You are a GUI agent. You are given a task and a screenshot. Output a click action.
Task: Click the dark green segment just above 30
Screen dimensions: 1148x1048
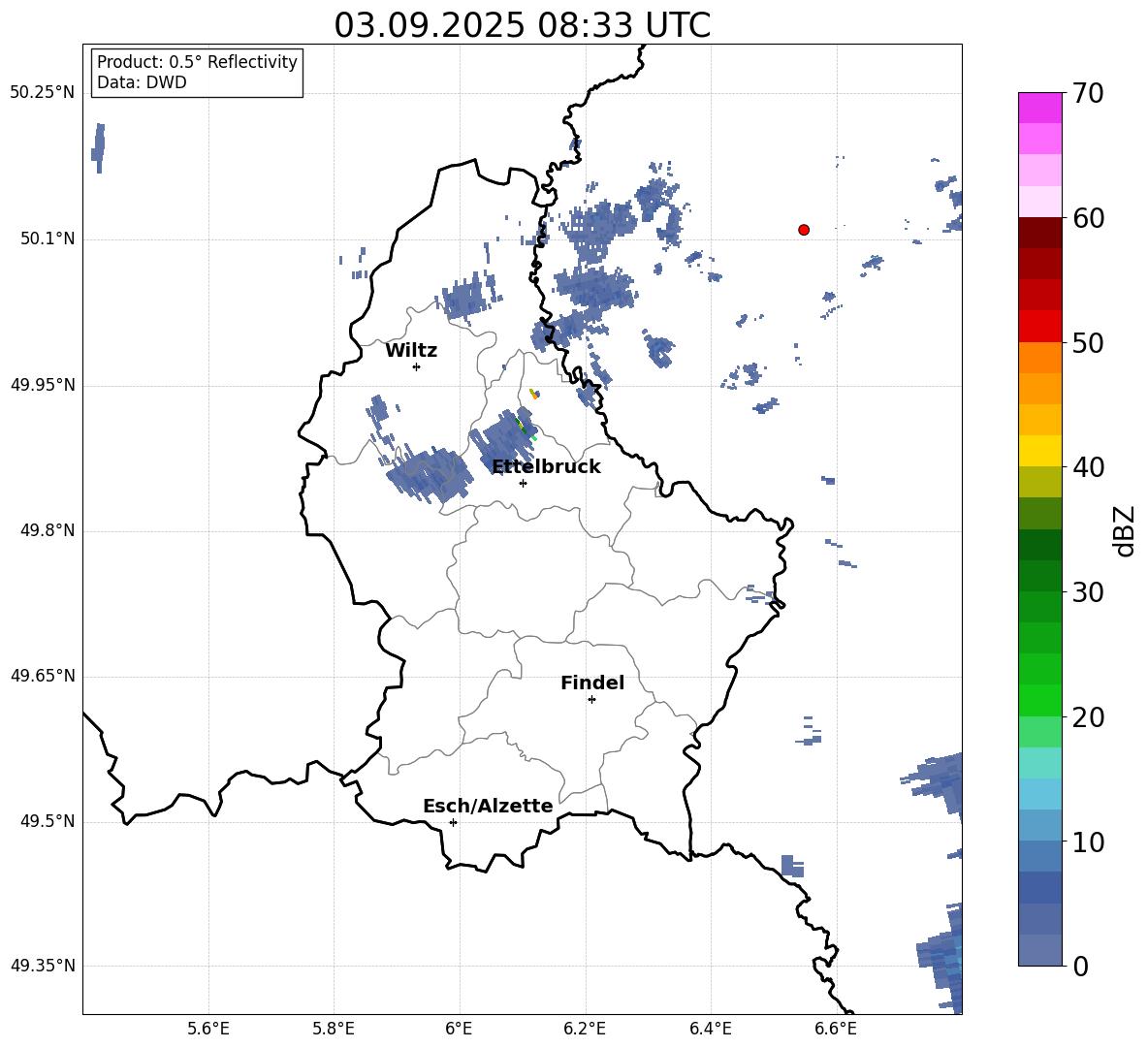click(1040, 576)
